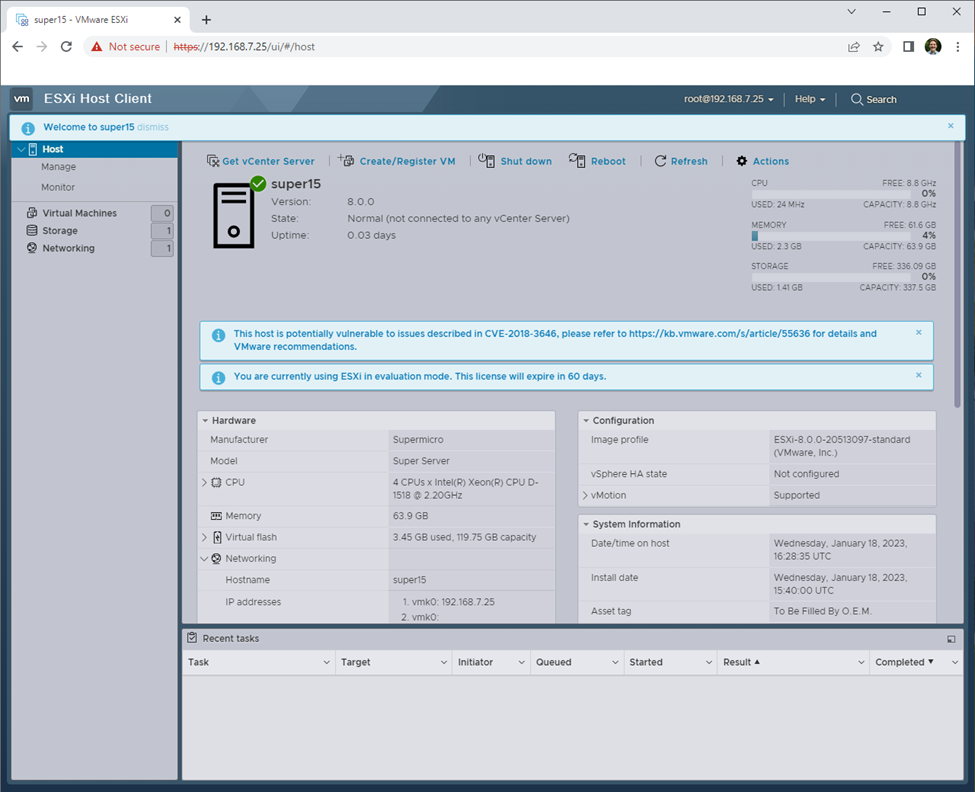The width and height of the screenshot is (975, 792).
Task: Click the Get vCenter Server icon
Action: click(x=213, y=161)
